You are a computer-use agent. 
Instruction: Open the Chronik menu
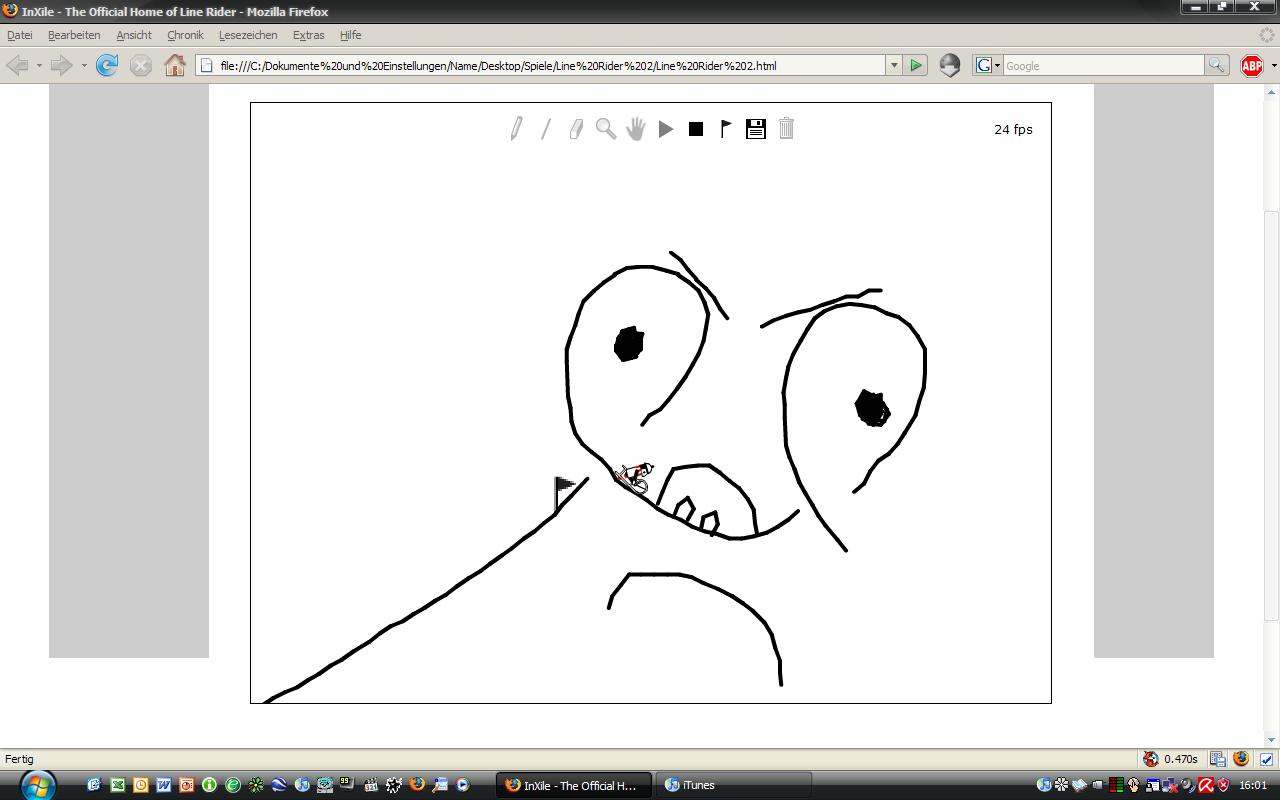pos(185,35)
